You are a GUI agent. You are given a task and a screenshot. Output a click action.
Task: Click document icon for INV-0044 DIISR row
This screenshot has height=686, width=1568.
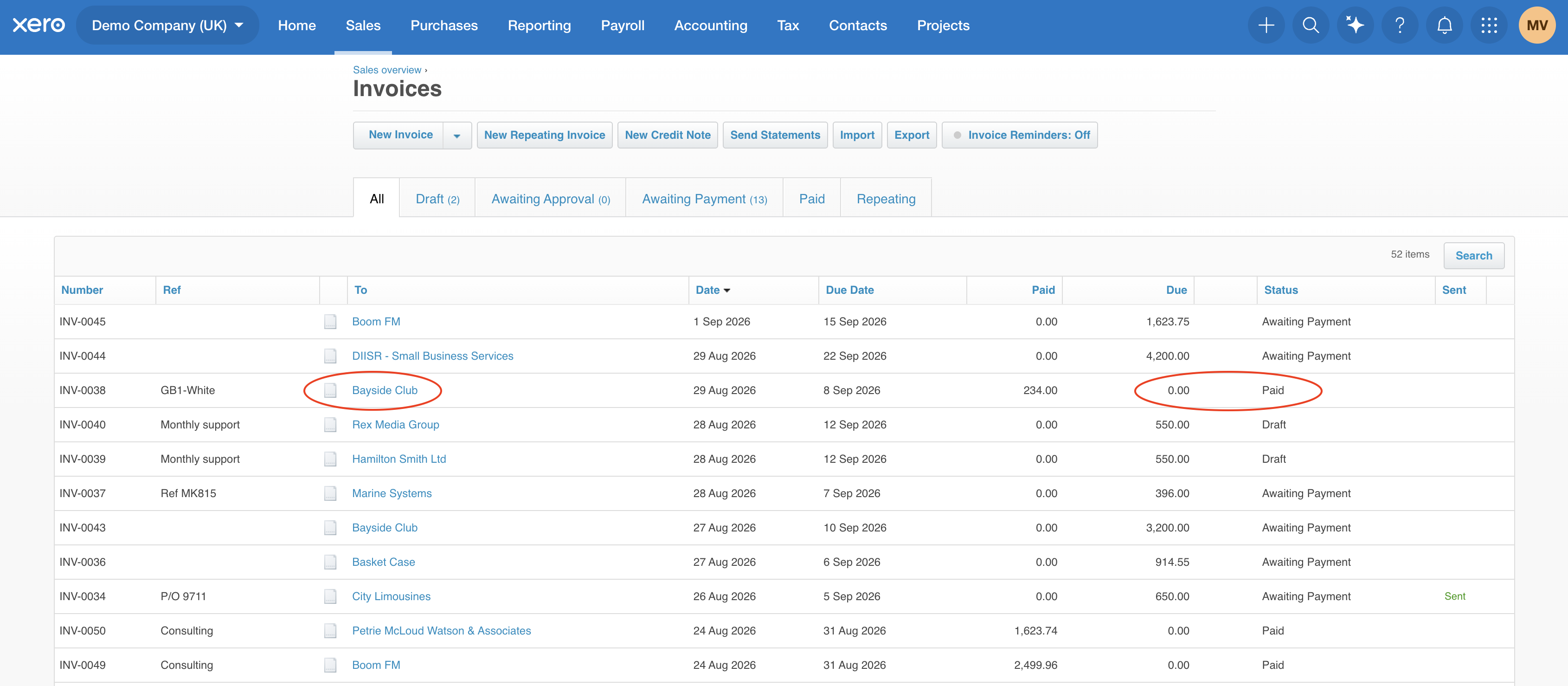(x=330, y=356)
